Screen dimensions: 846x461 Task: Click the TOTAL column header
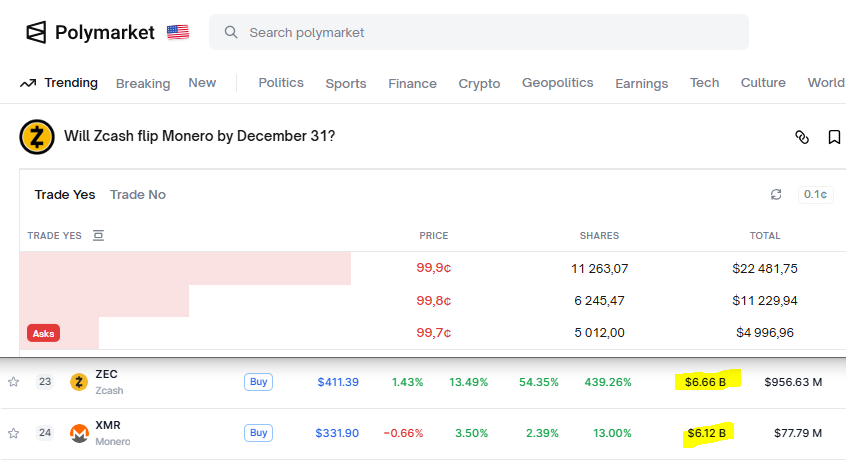(x=765, y=235)
